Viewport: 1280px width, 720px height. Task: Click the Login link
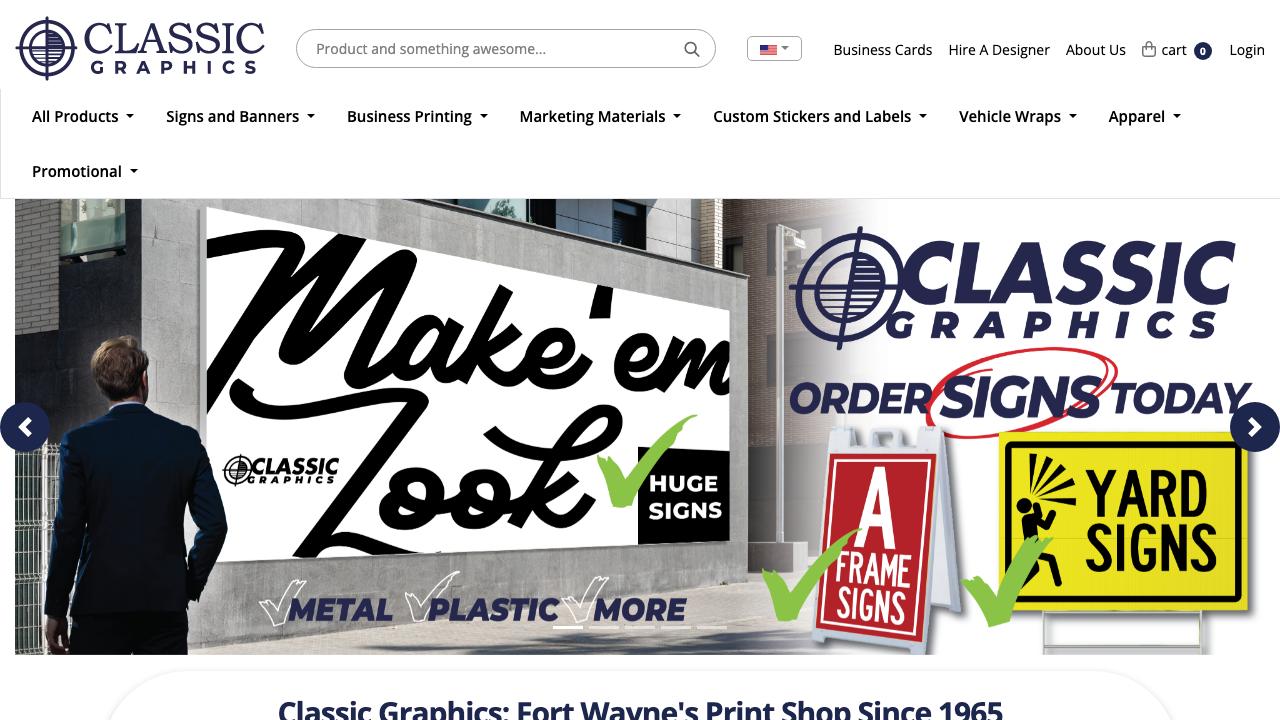coord(1247,49)
